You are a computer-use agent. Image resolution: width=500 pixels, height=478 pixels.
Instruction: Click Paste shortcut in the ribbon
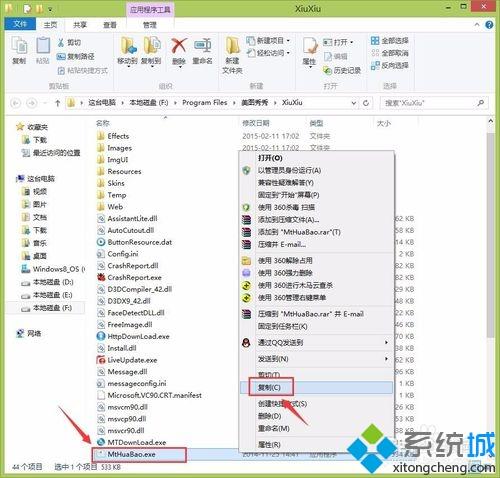pyautogui.click(x=83, y=70)
